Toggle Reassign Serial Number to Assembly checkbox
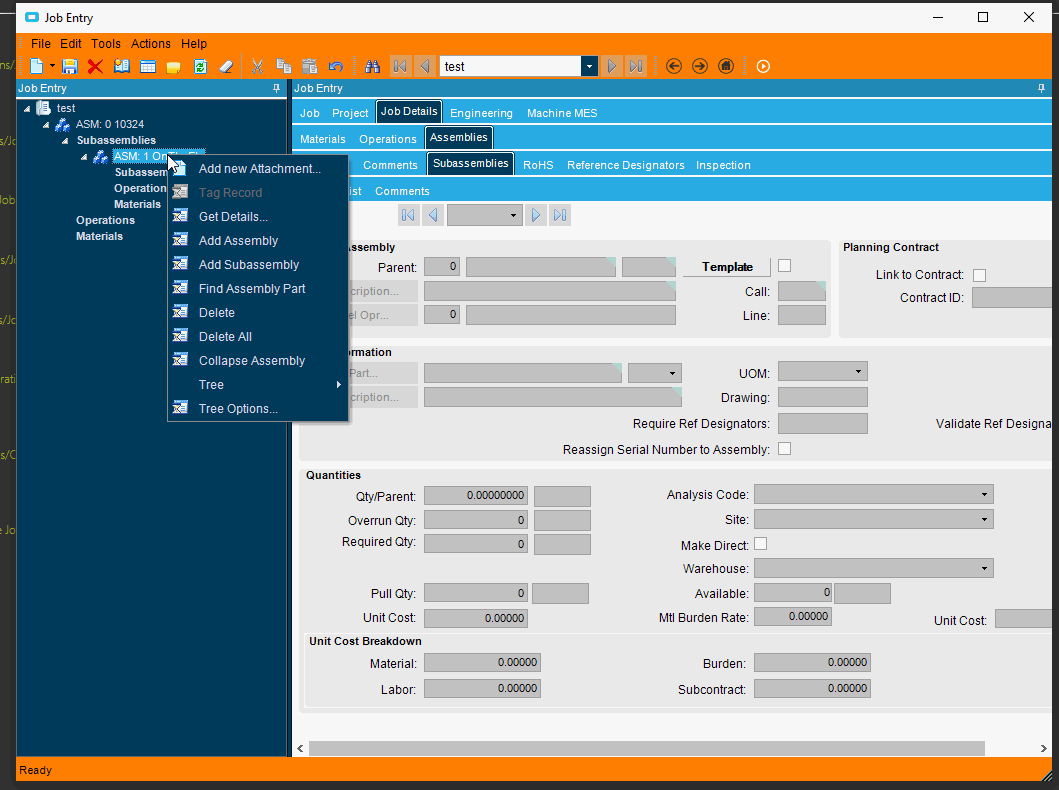 click(x=784, y=449)
